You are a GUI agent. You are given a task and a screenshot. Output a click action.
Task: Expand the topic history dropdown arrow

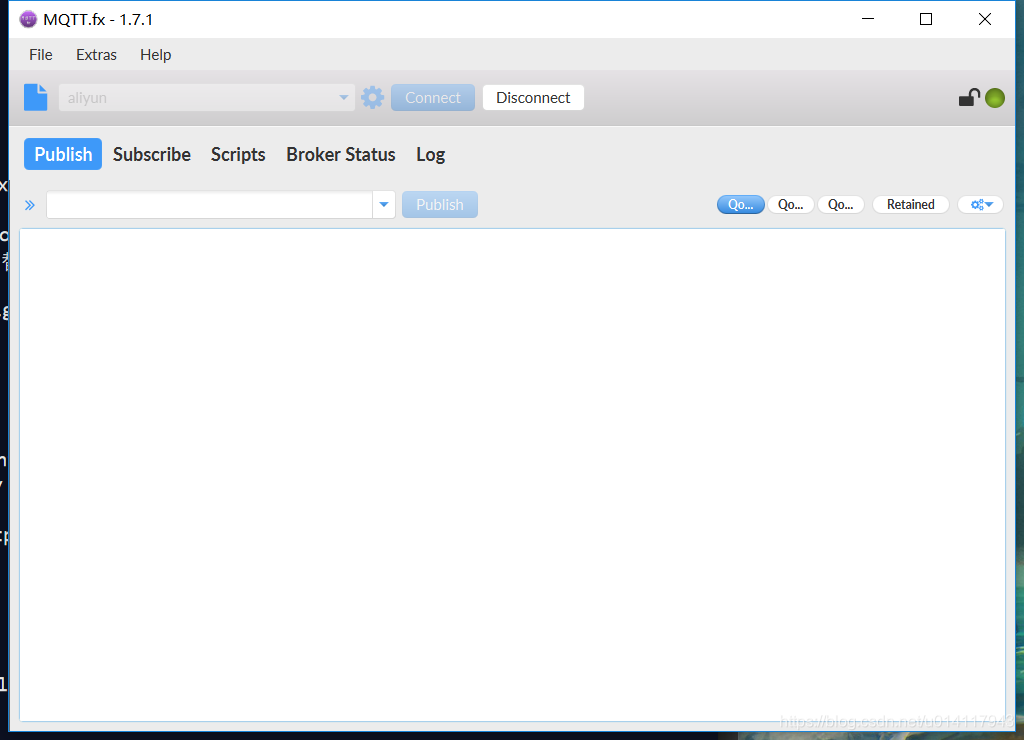[x=384, y=204]
